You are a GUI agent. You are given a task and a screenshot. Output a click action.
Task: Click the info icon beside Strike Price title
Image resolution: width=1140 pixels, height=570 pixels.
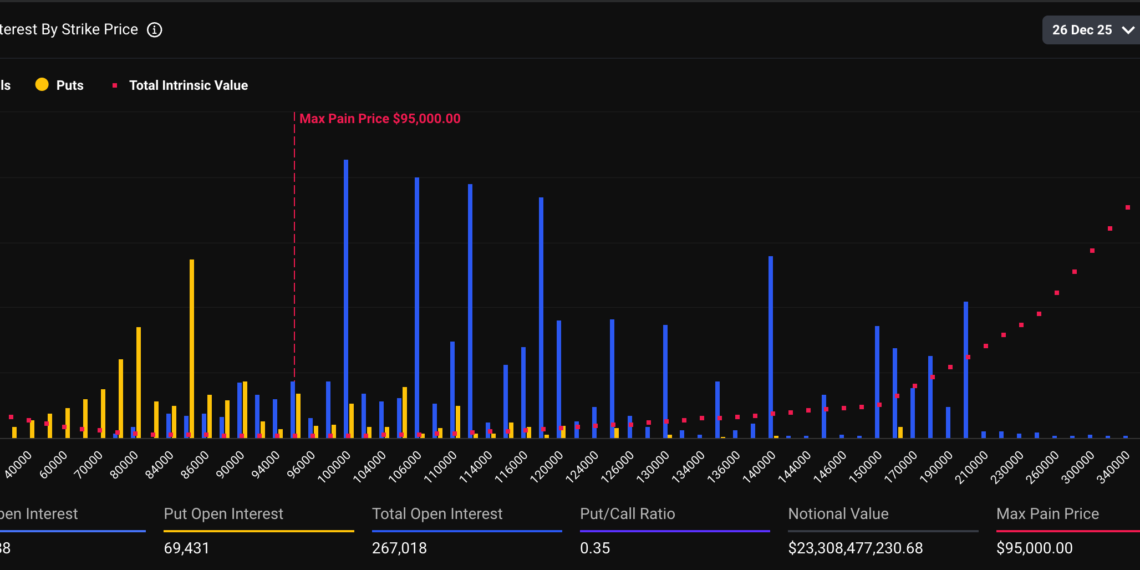[154, 30]
